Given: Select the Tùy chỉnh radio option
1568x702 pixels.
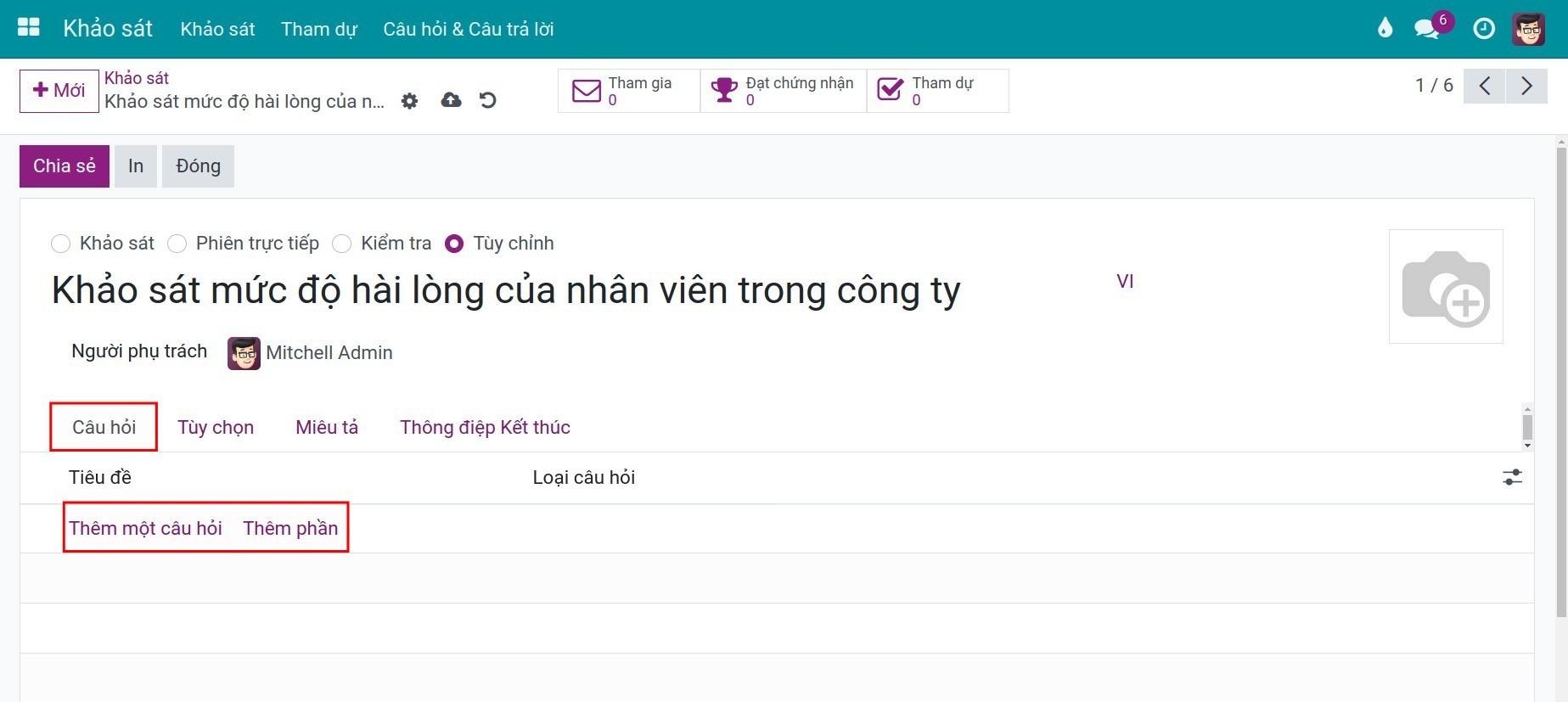Looking at the screenshot, I should coord(454,244).
